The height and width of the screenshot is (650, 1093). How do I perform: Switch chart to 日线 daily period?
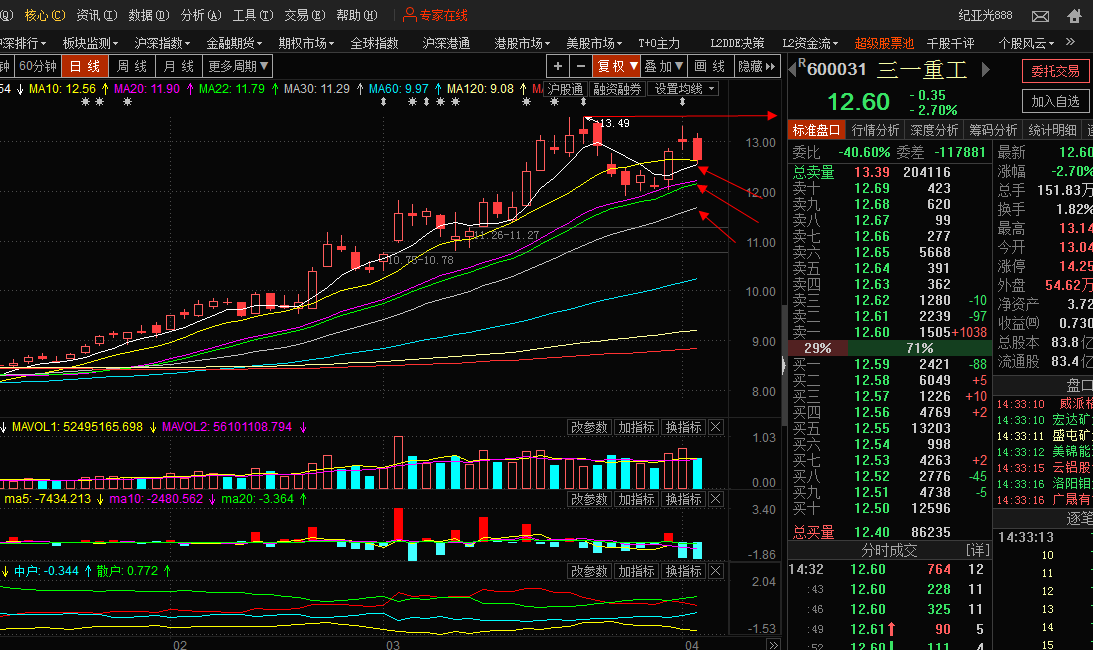coord(84,66)
